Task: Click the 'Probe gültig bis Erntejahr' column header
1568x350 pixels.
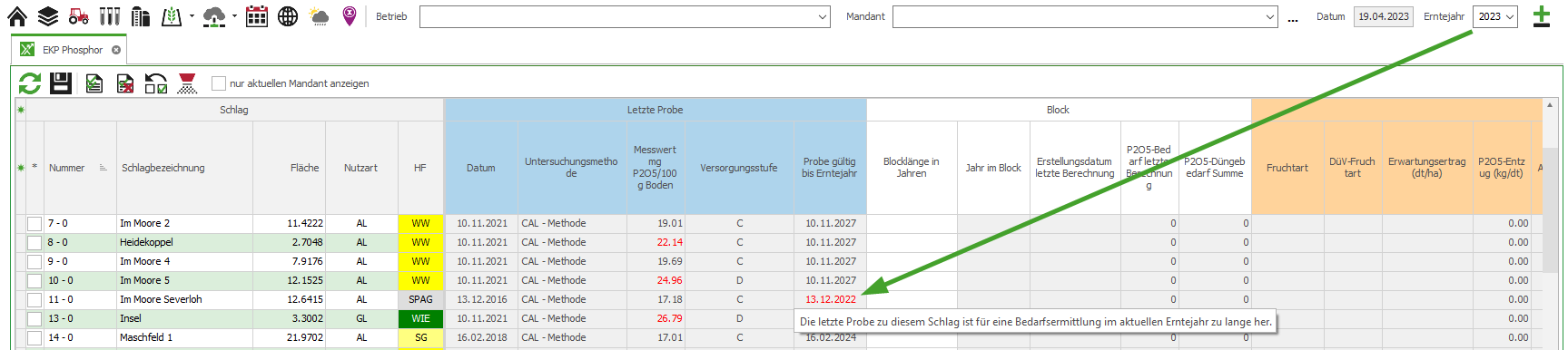Action: point(829,168)
